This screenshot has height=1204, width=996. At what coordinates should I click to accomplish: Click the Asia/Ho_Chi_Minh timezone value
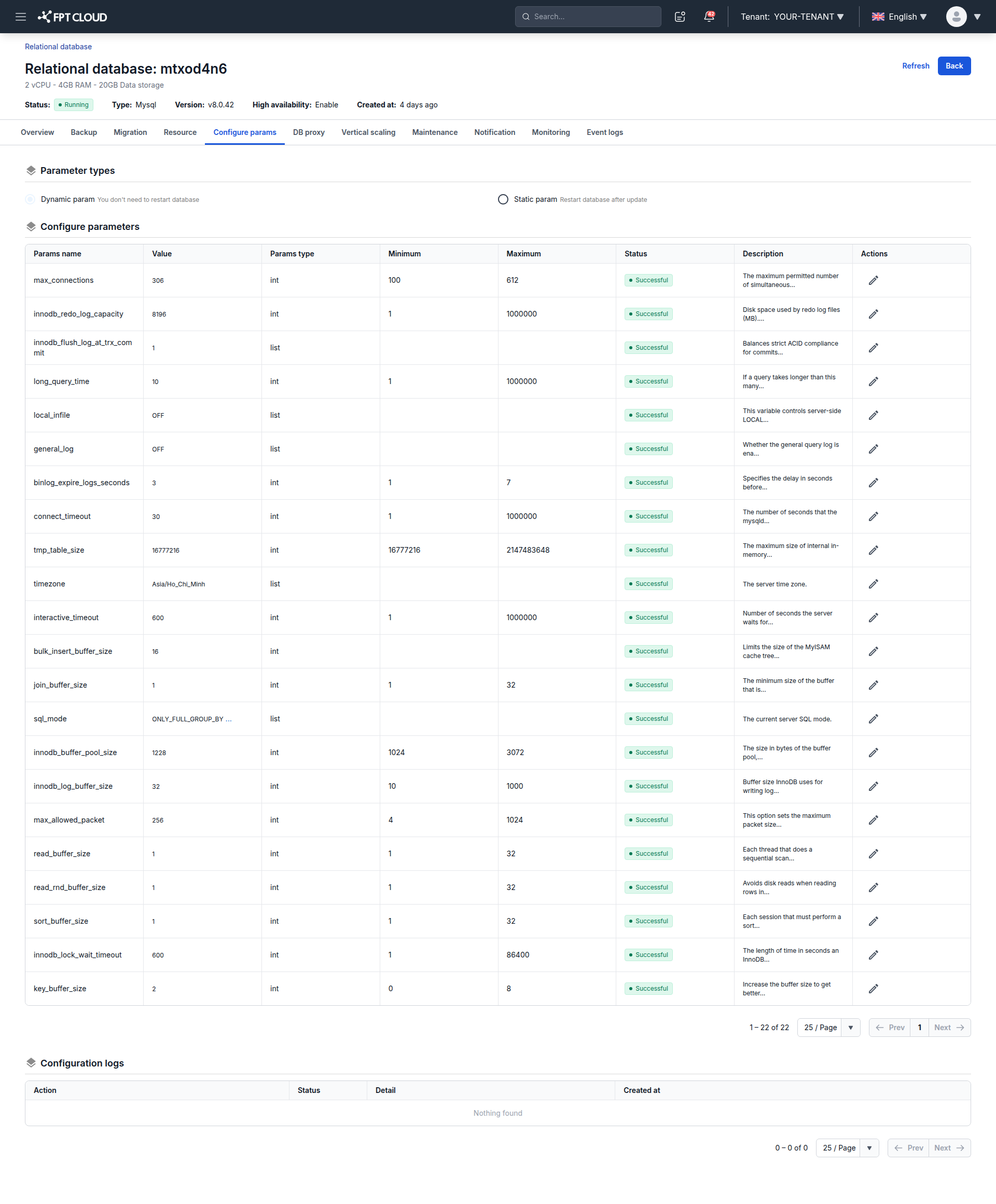[x=178, y=584]
